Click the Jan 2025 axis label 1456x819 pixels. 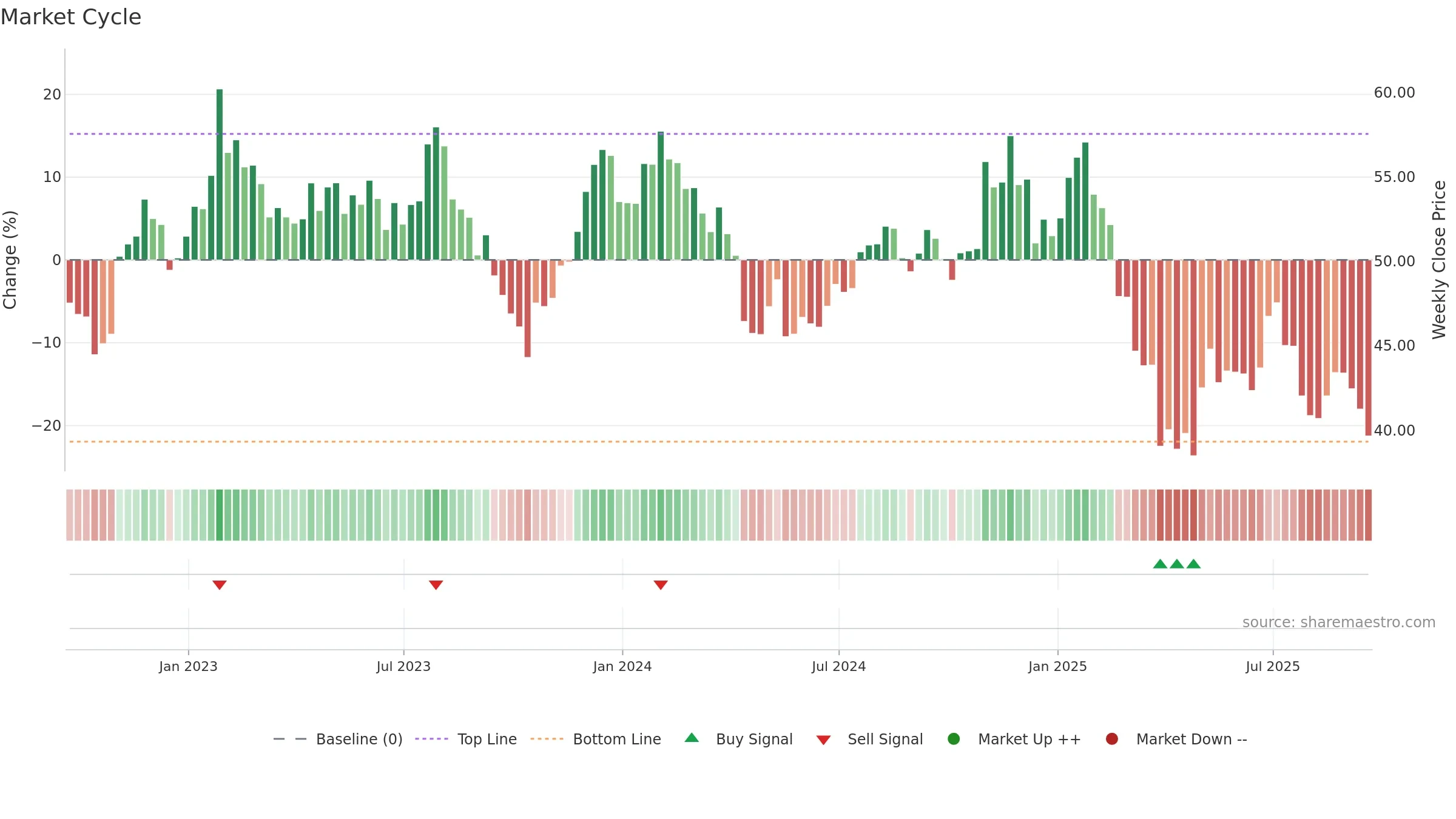pos(1057,667)
